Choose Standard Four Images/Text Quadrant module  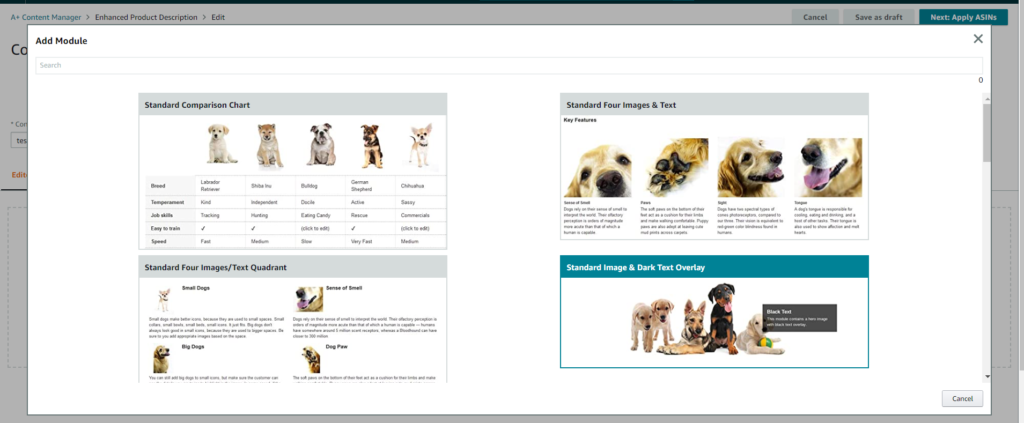tap(293, 319)
